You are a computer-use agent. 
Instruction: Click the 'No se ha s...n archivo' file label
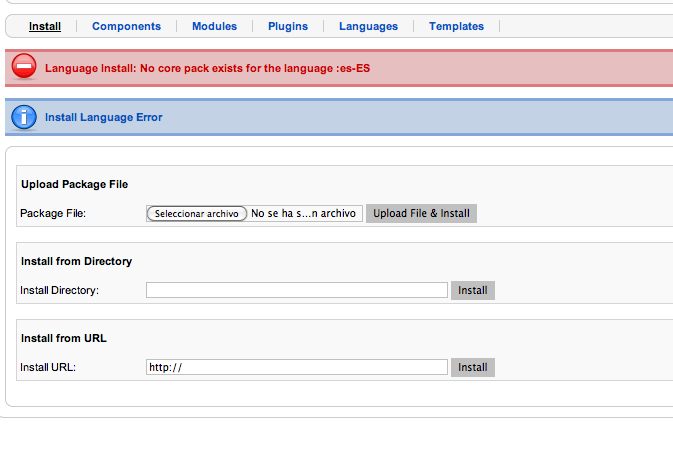303,213
